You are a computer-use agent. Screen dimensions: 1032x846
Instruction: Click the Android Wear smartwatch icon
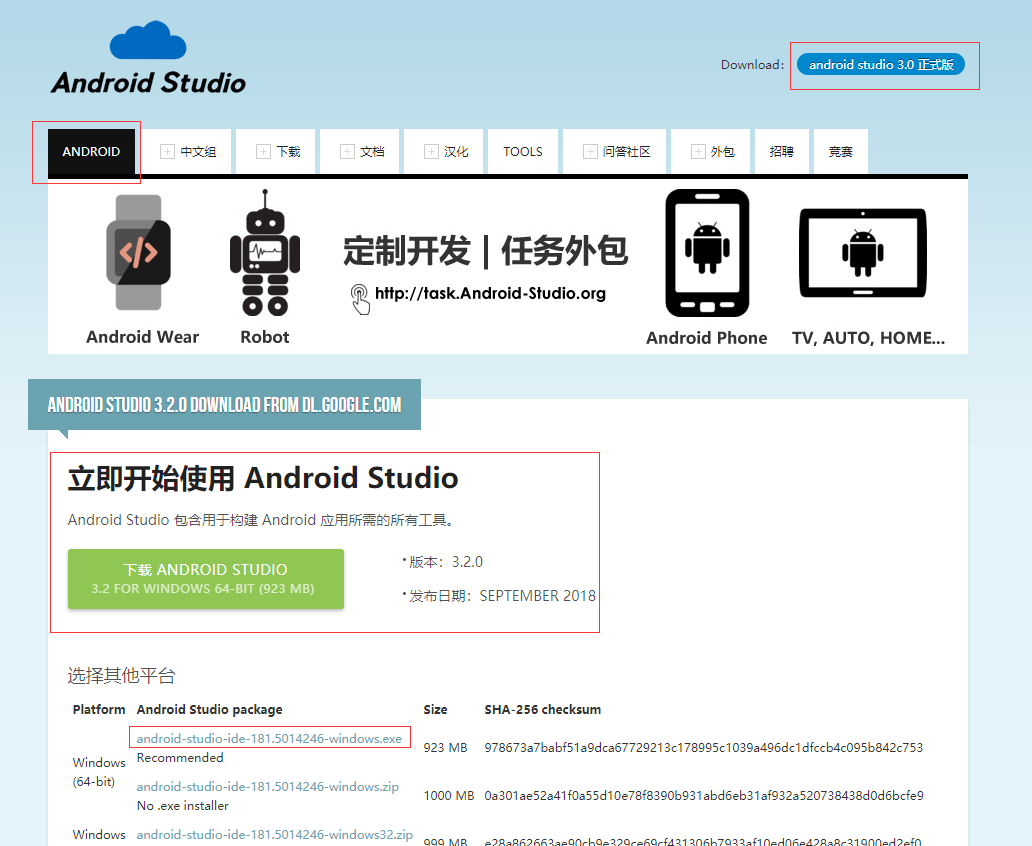point(141,252)
